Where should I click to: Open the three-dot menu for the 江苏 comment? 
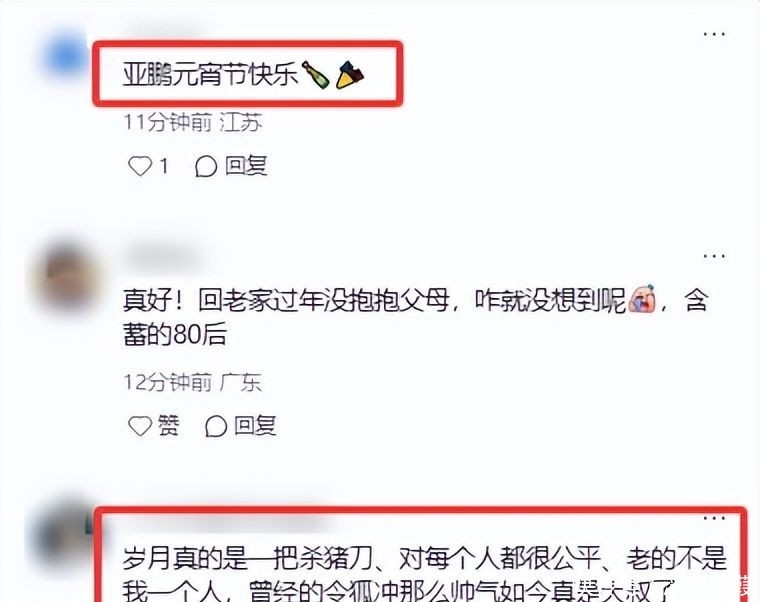[714, 34]
